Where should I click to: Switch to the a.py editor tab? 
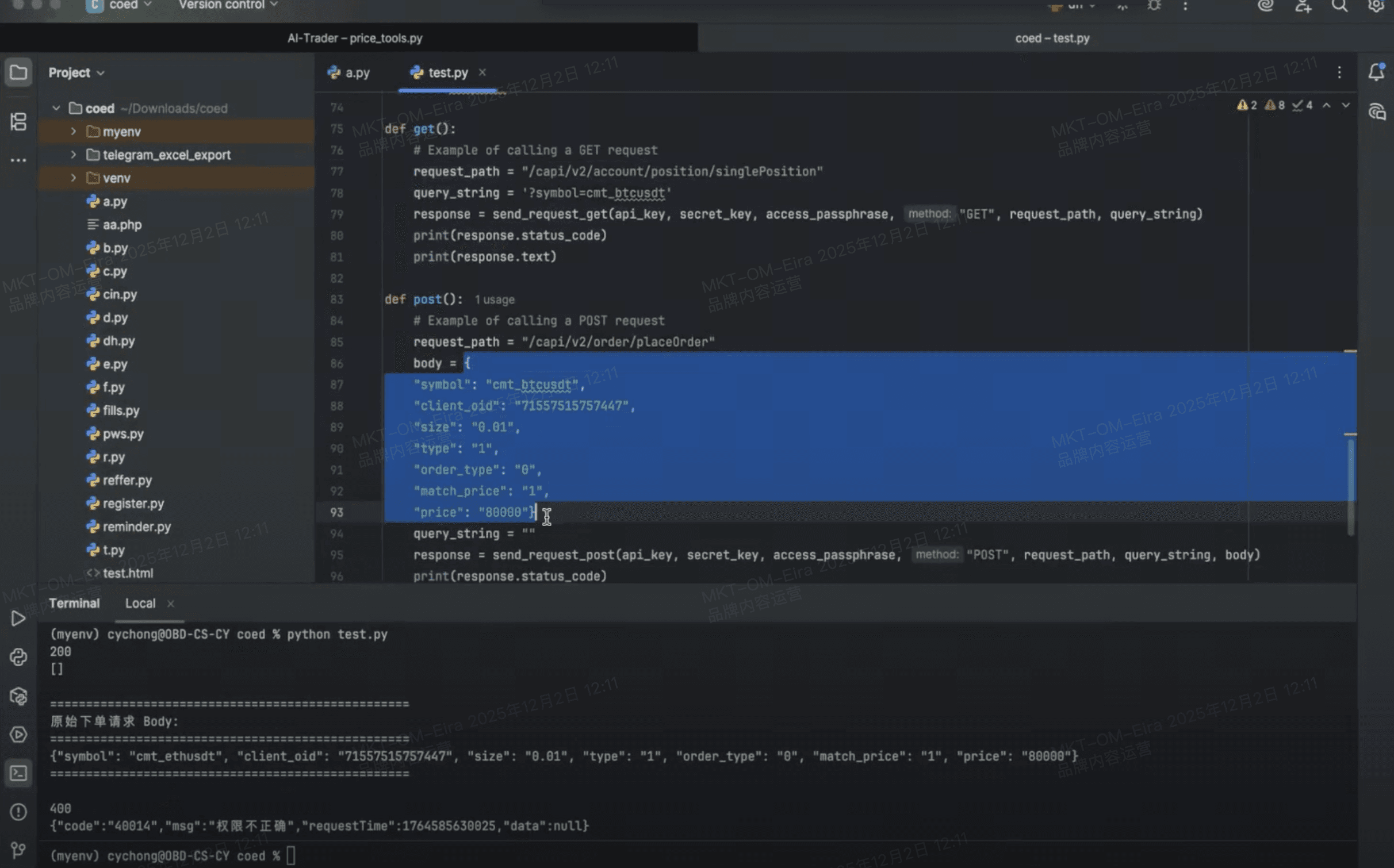(356, 72)
